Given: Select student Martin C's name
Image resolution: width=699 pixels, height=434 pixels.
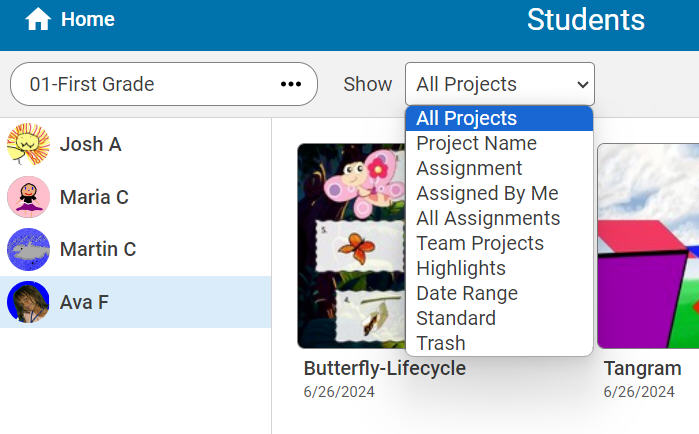Looking at the screenshot, I should [x=98, y=249].
